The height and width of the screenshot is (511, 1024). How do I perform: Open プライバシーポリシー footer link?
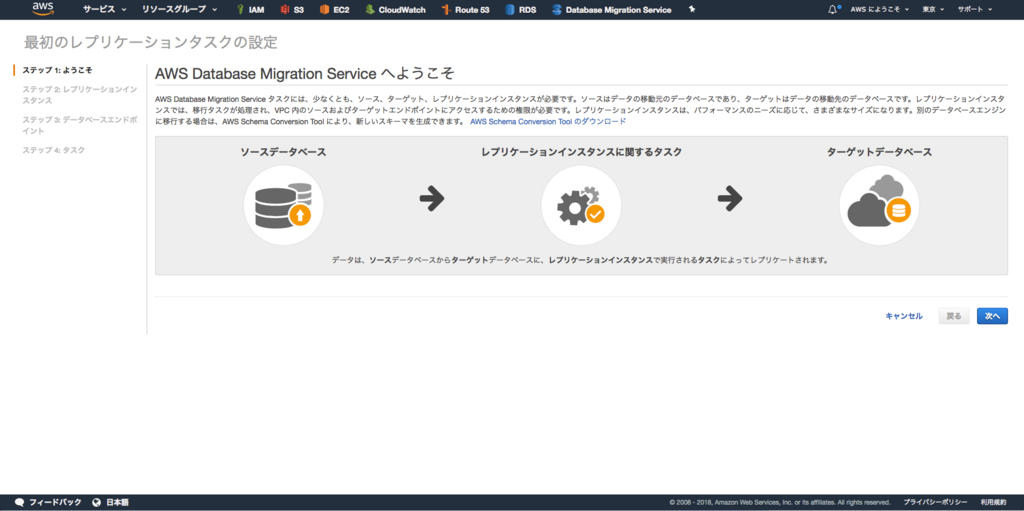935,503
